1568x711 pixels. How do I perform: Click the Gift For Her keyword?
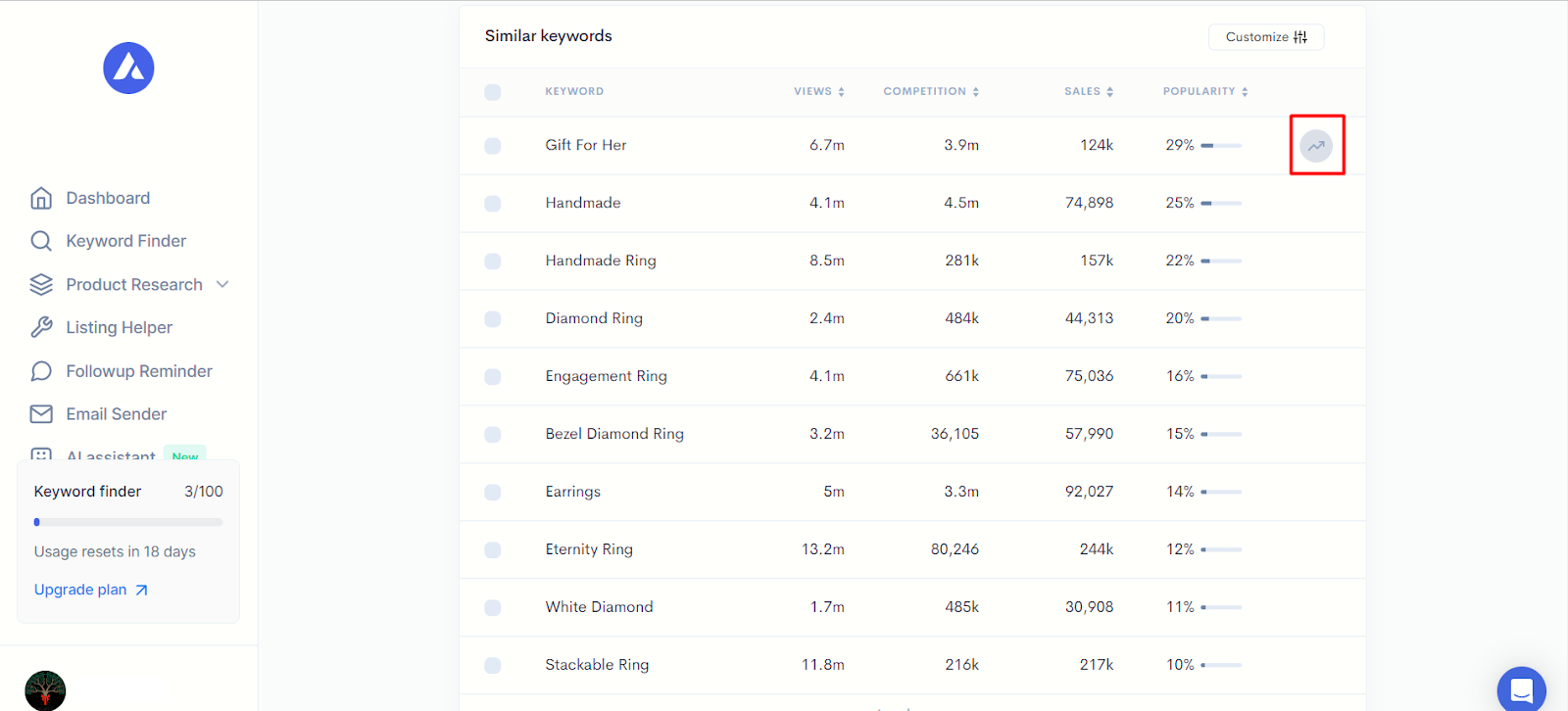click(586, 145)
